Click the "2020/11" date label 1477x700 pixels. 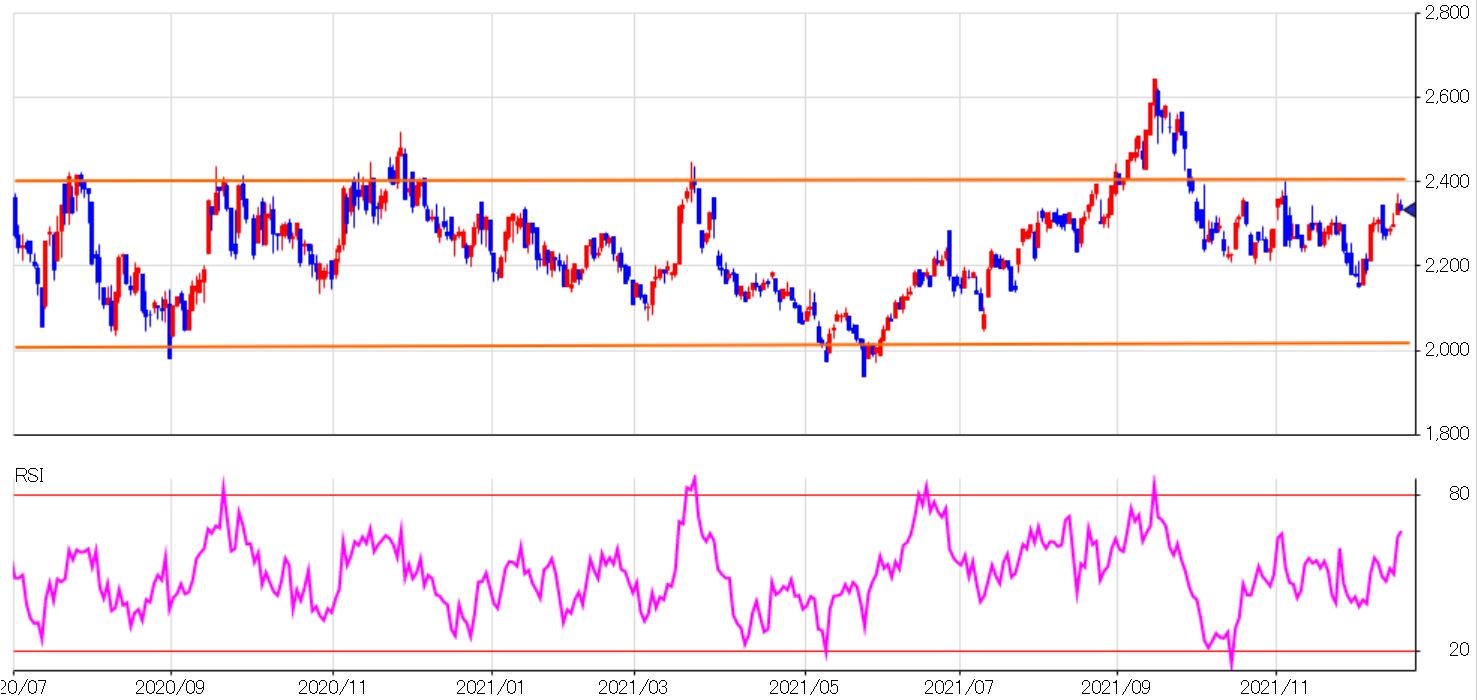(x=331, y=688)
